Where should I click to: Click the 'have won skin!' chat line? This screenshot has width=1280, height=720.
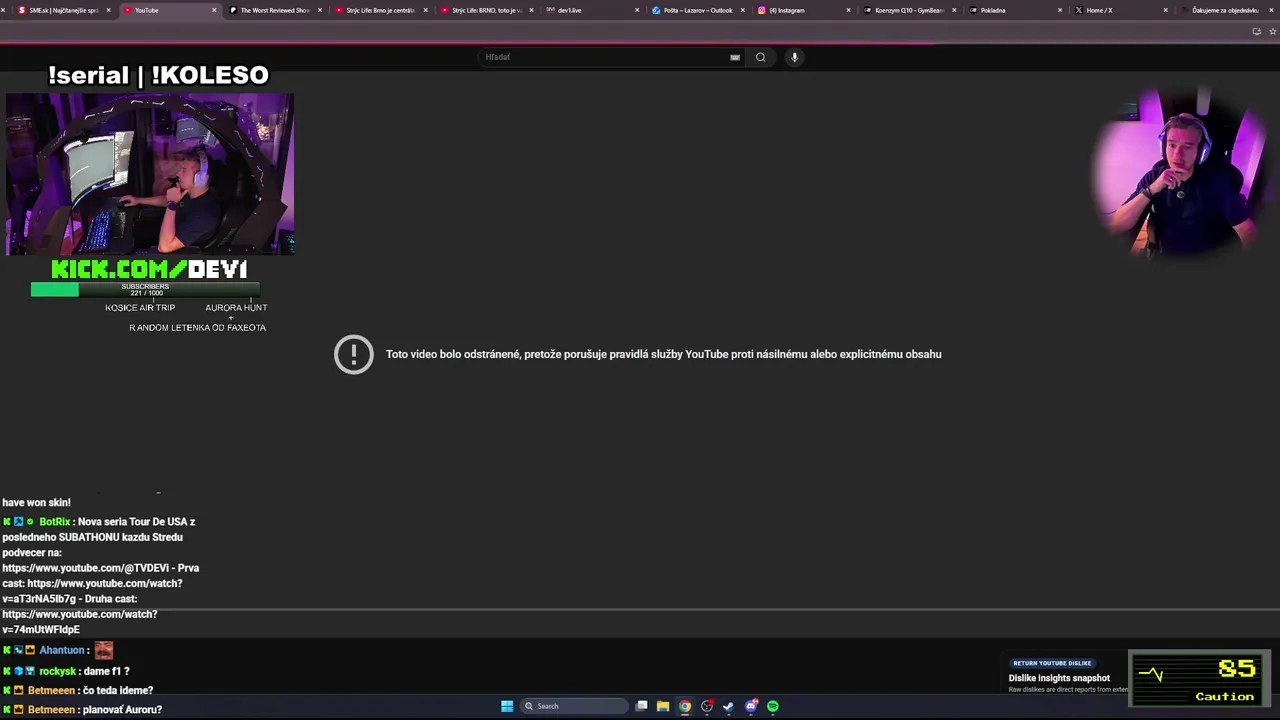(x=36, y=503)
